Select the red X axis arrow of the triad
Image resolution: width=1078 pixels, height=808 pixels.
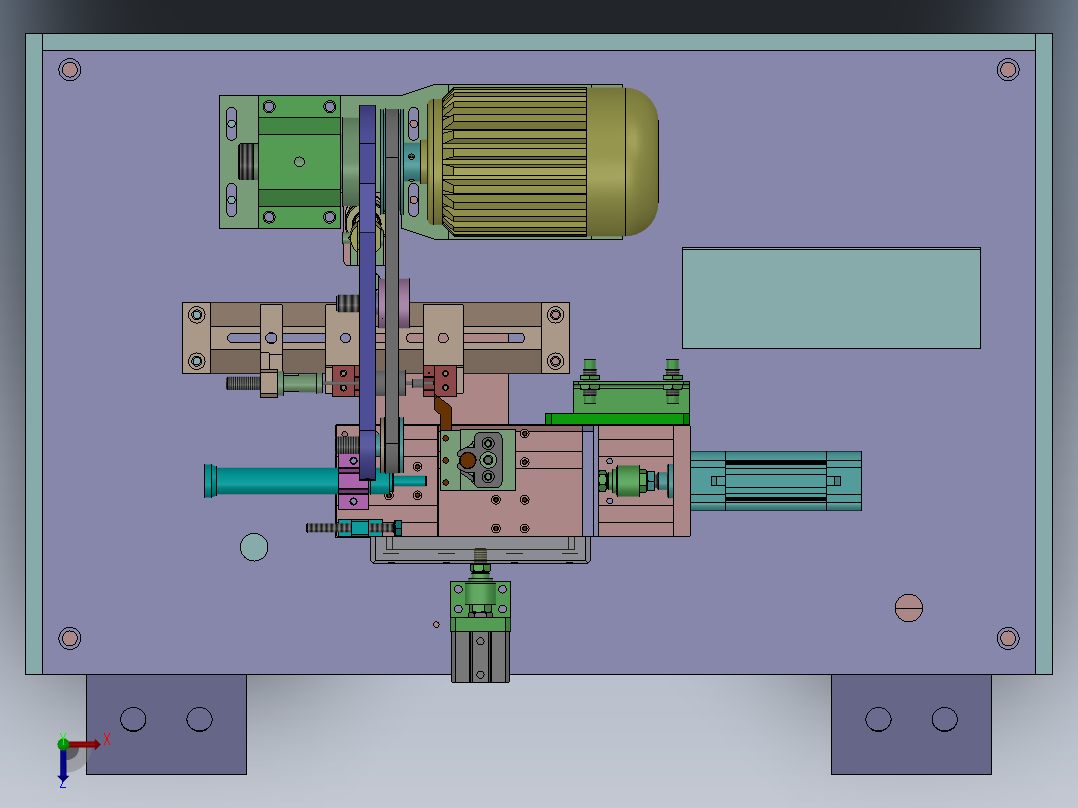pos(85,744)
